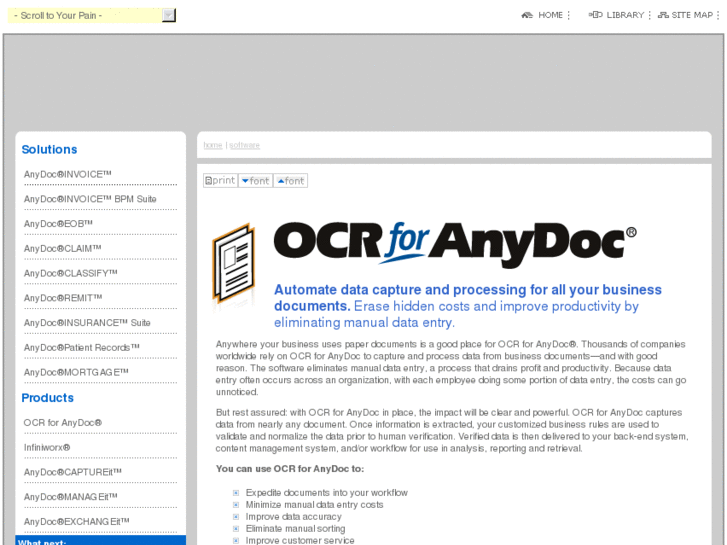Select OCR for AnyDoc® under Products
The height and width of the screenshot is (545, 727).
[63, 423]
